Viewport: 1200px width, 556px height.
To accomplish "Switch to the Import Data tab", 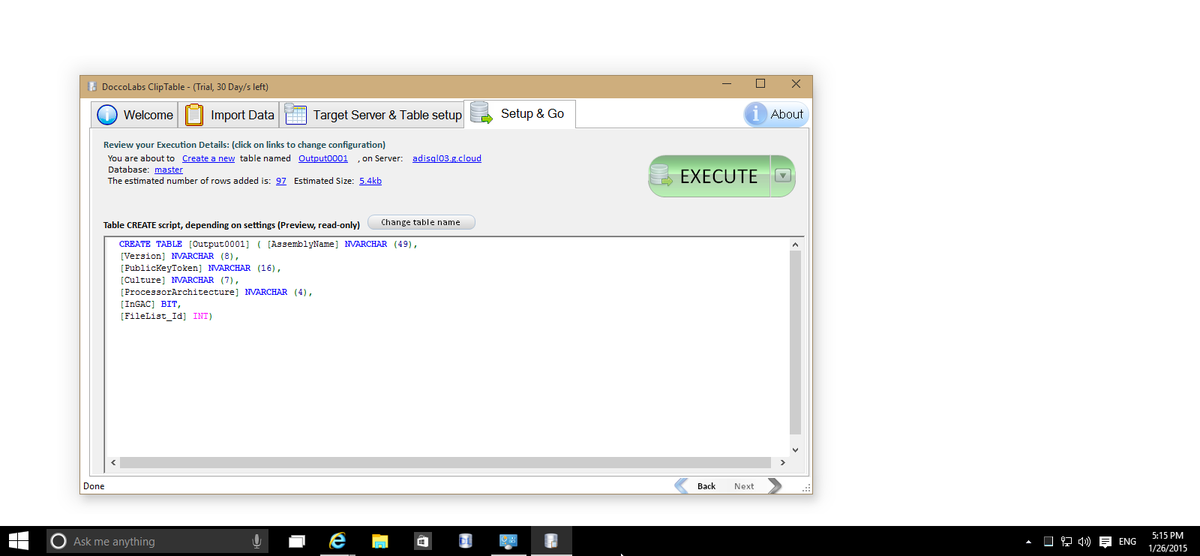I will pyautogui.click(x=230, y=115).
